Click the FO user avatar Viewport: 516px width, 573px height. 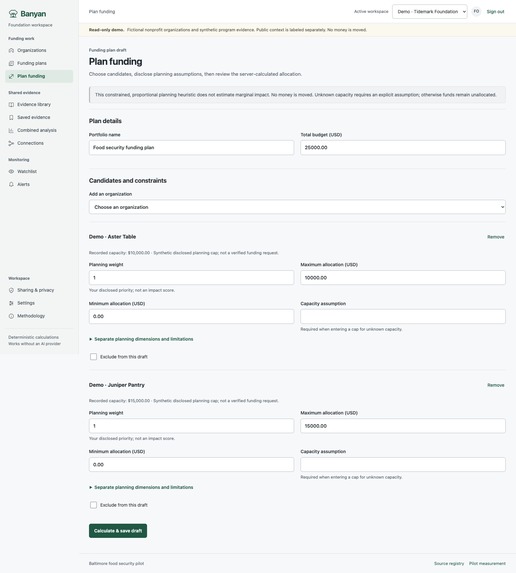coord(476,12)
